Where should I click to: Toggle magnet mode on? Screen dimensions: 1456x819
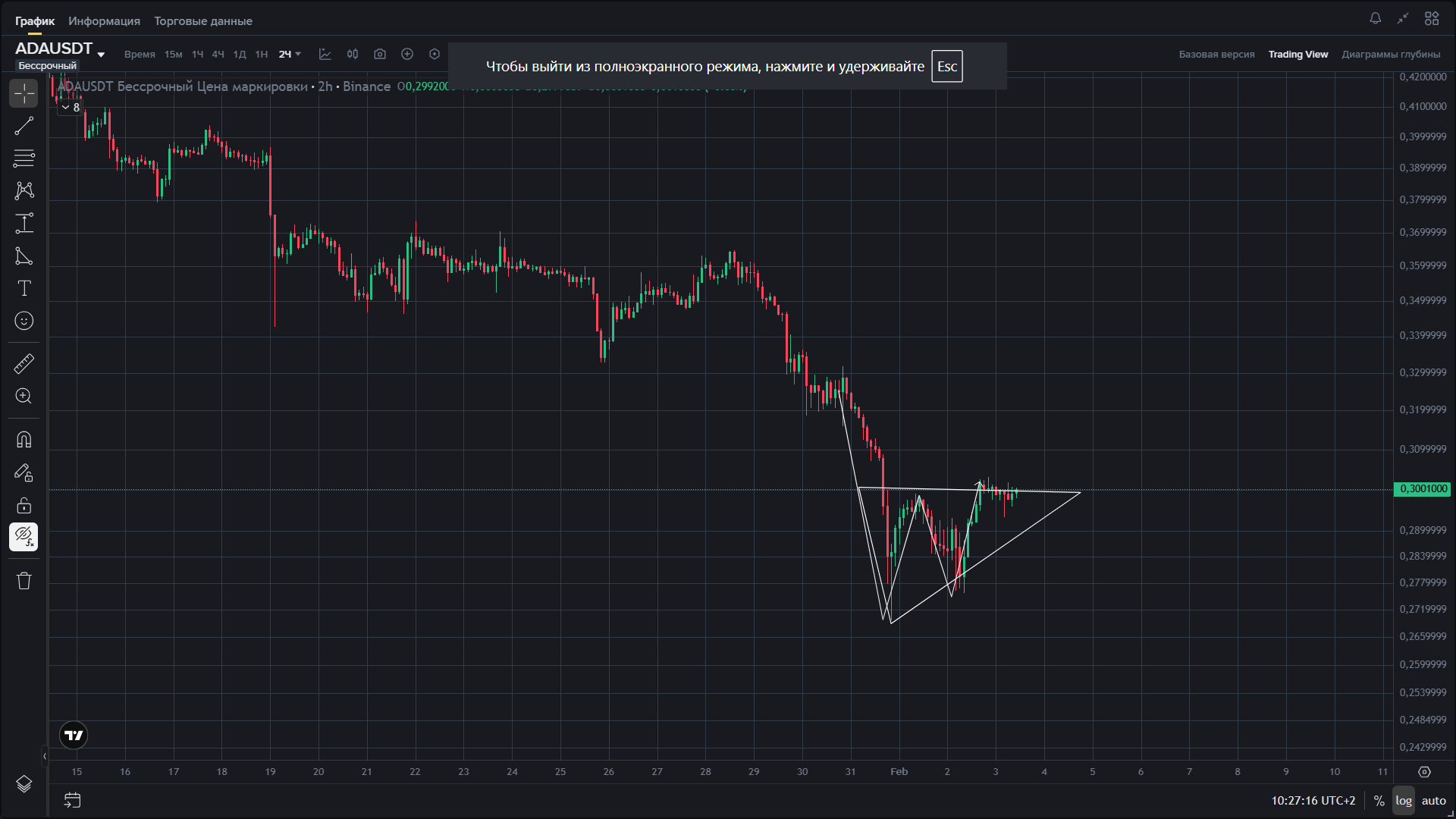pos(24,440)
